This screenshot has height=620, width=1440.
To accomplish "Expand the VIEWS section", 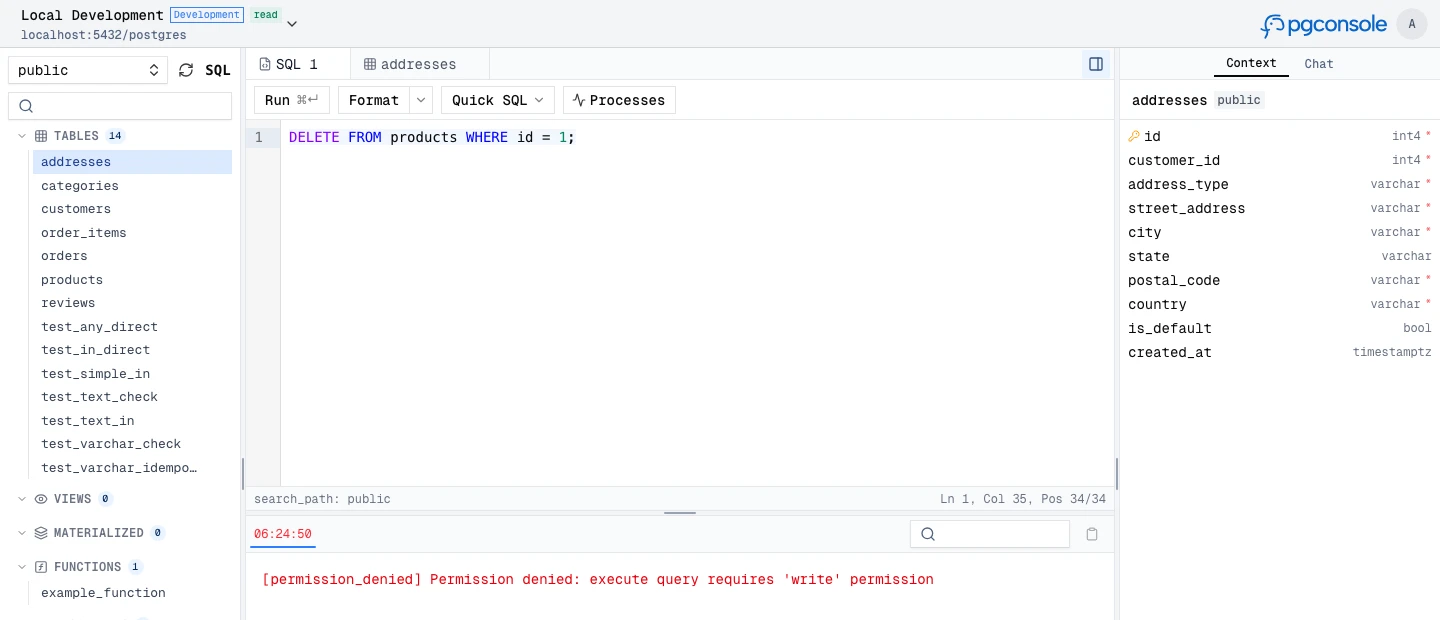I will click(22, 499).
